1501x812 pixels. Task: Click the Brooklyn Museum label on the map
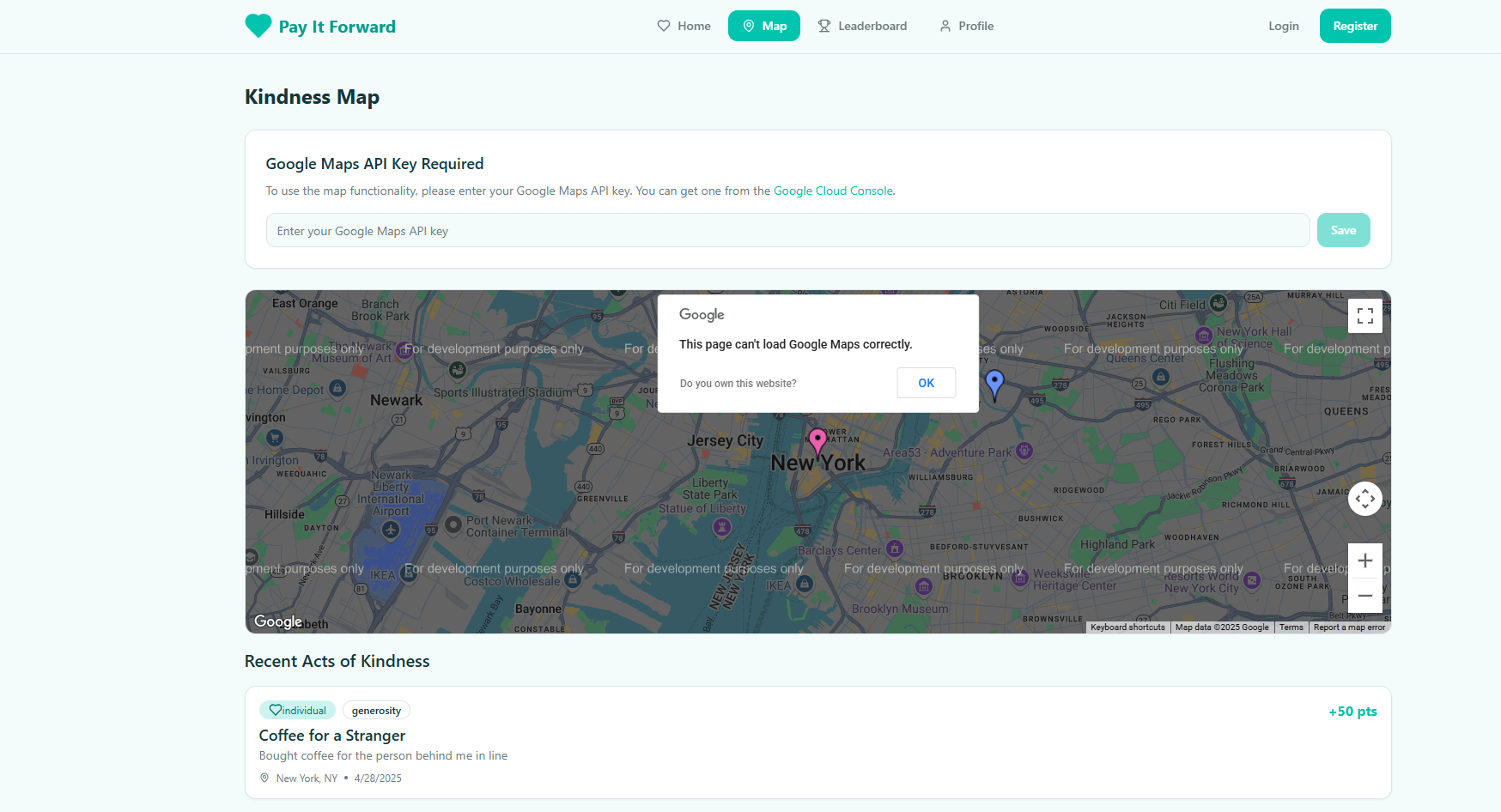click(900, 609)
